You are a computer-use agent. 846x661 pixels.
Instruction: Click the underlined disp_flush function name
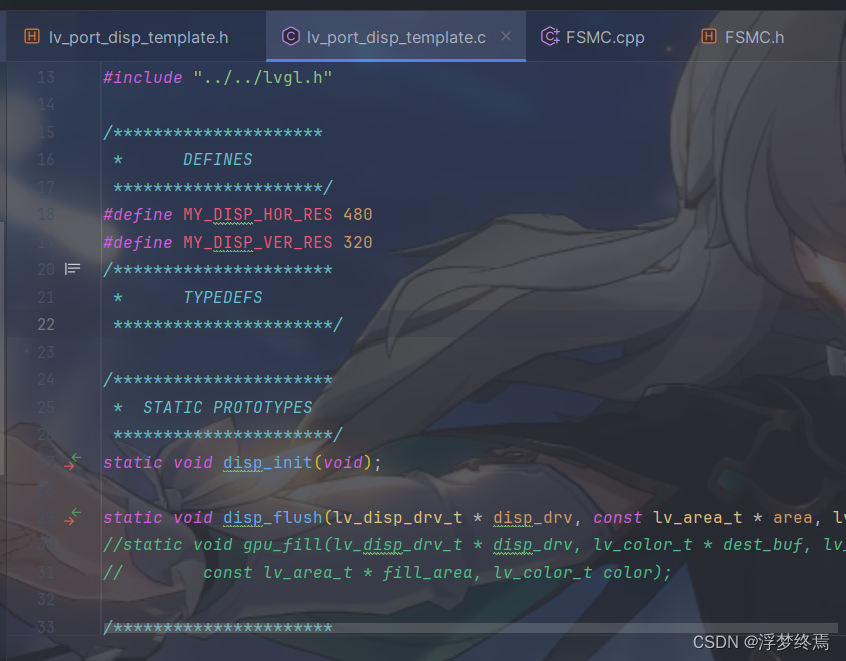[x=271, y=517]
